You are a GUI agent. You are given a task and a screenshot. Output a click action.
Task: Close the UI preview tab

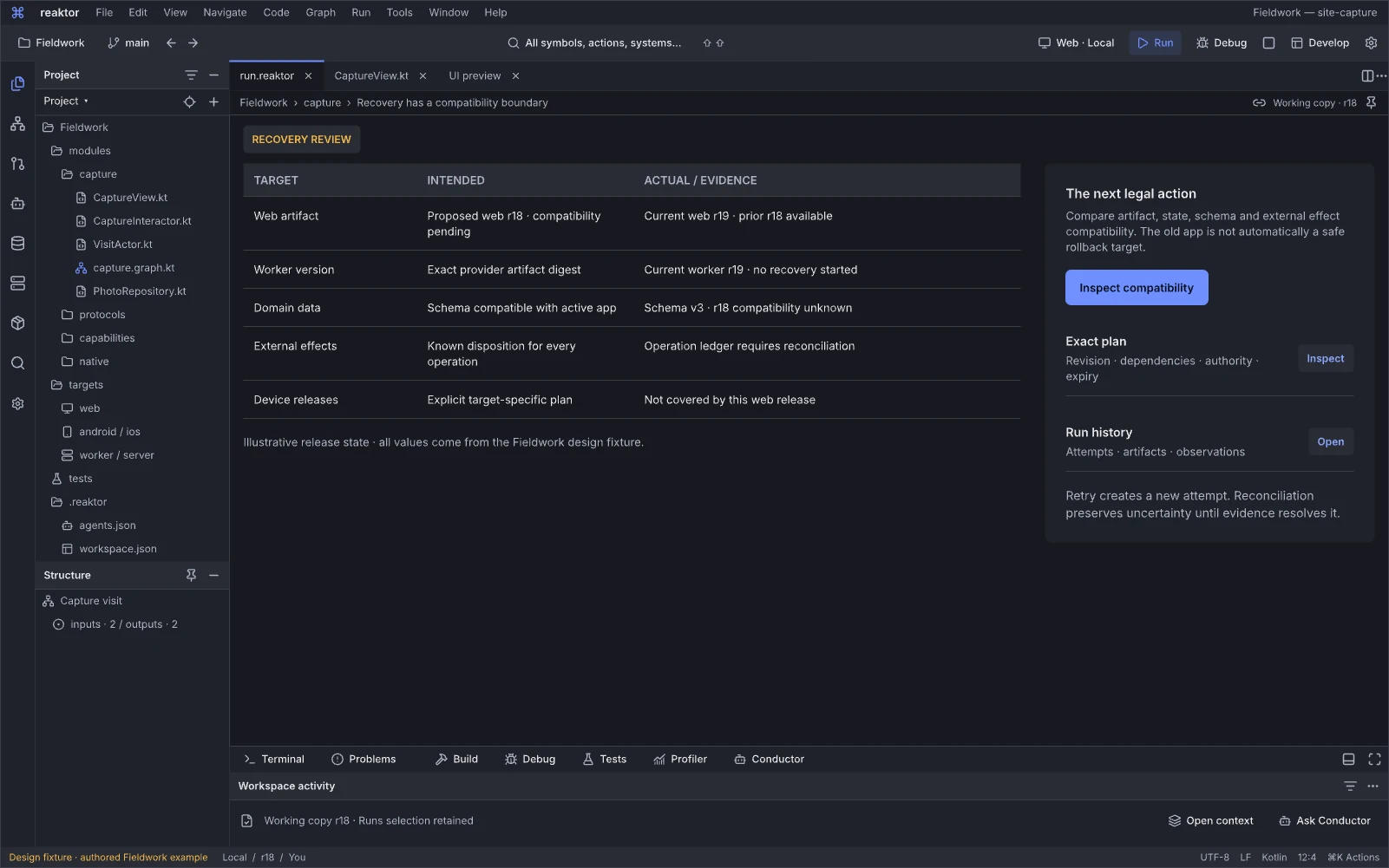click(x=515, y=75)
